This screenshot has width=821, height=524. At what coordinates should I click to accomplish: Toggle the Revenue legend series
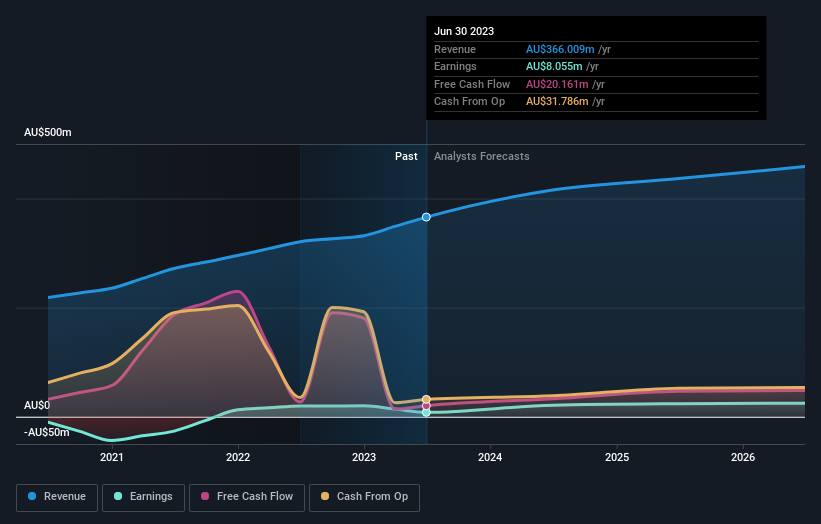(x=57, y=497)
